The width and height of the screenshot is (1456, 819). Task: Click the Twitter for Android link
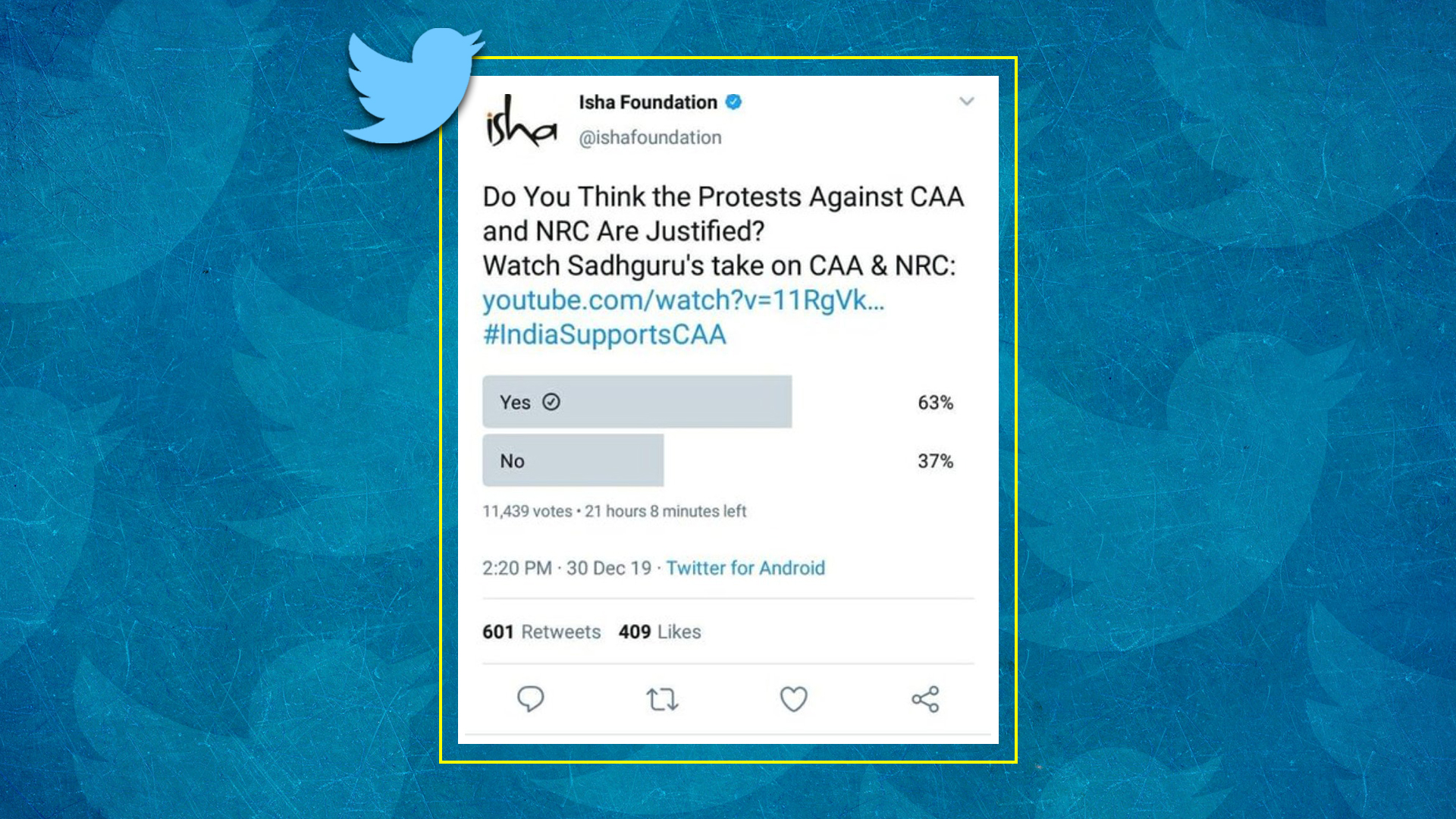point(745,568)
